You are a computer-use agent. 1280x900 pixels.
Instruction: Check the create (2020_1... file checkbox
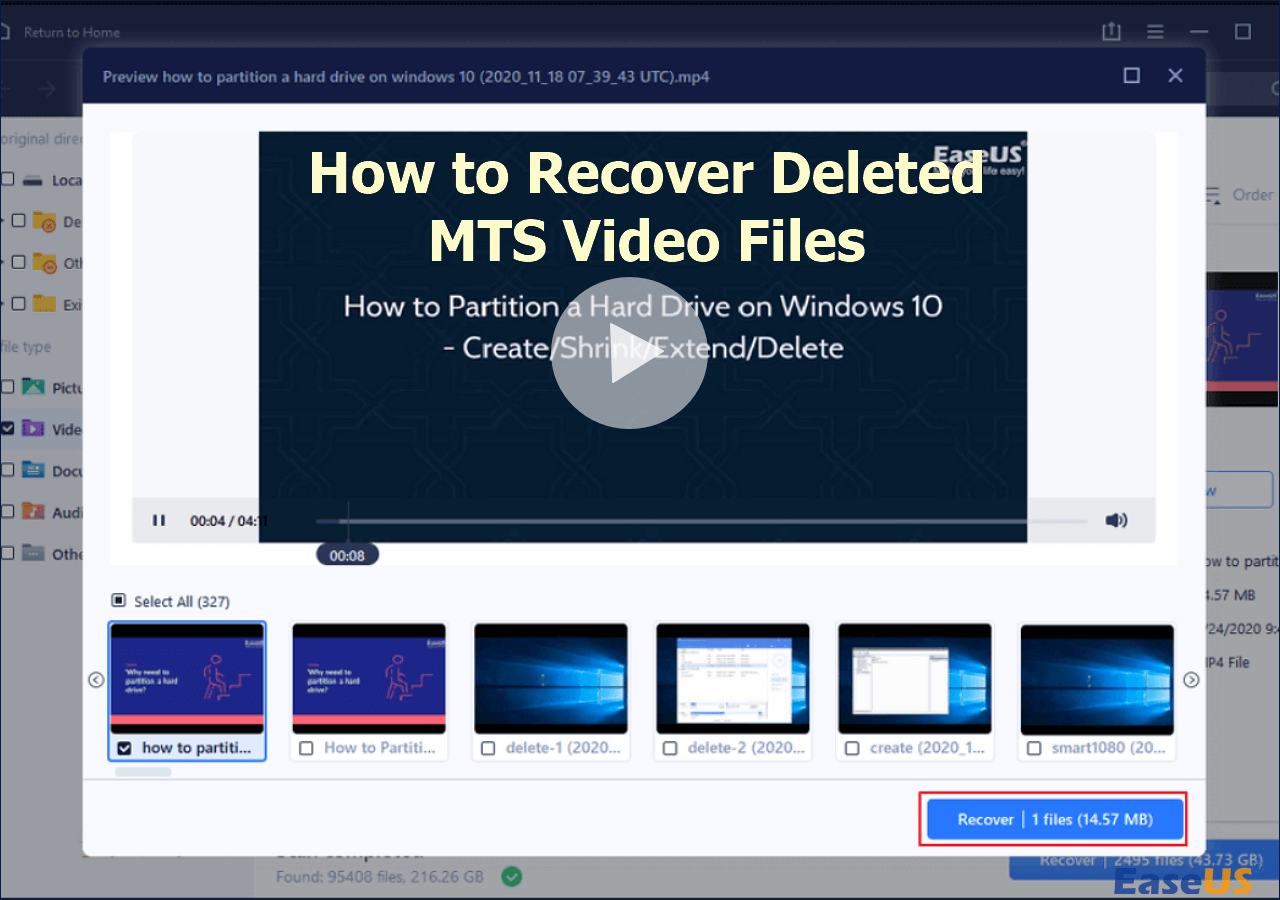pyautogui.click(x=852, y=748)
